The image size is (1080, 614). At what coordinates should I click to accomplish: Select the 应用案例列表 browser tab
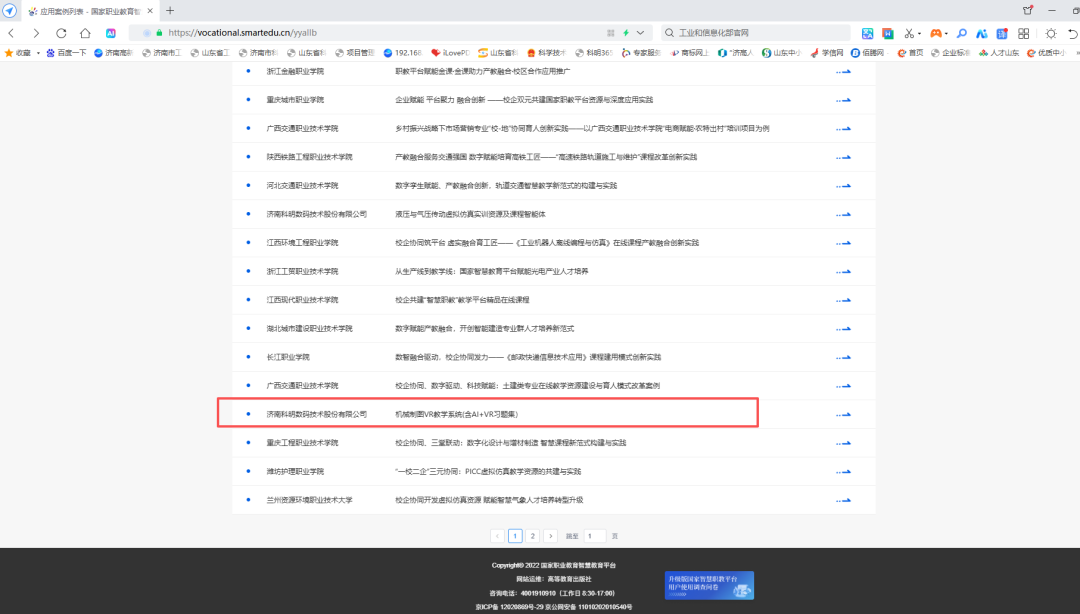tap(90, 11)
